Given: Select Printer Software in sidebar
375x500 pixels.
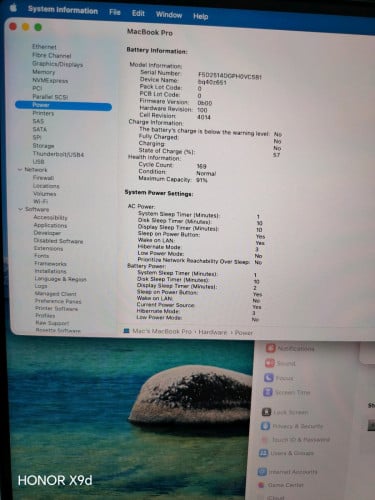Looking at the screenshot, I should [x=57, y=309].
